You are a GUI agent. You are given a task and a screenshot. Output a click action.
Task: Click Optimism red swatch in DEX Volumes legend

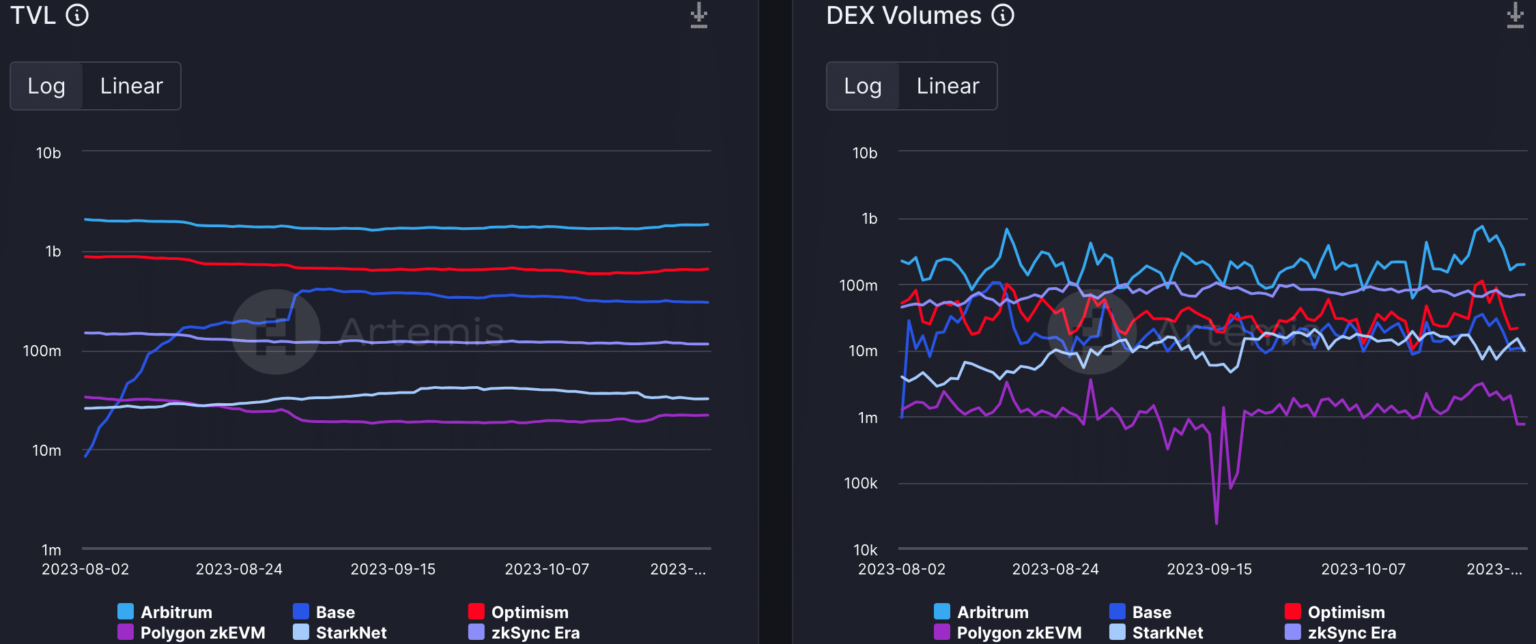pos(1292,612)
